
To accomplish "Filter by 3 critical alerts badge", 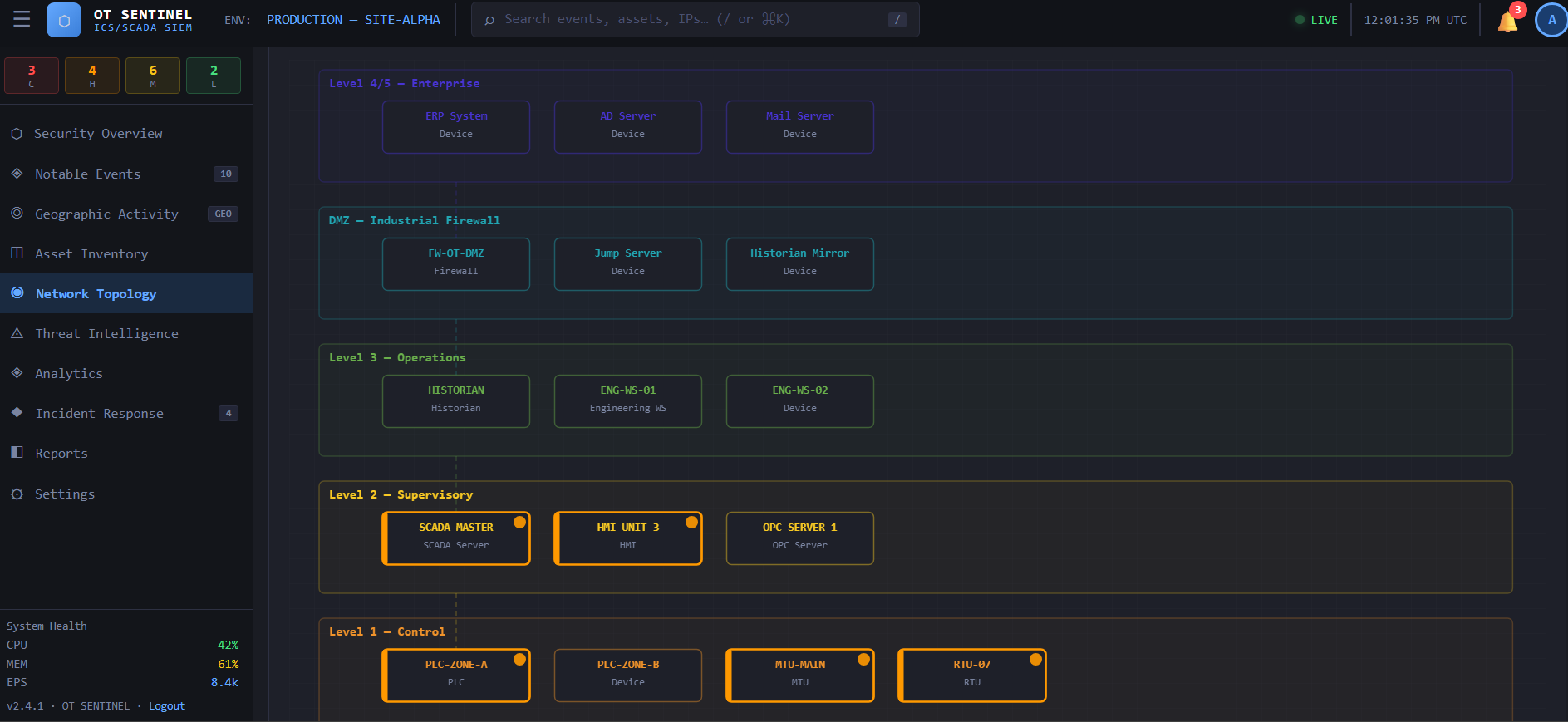I will [x=32, y=76].
